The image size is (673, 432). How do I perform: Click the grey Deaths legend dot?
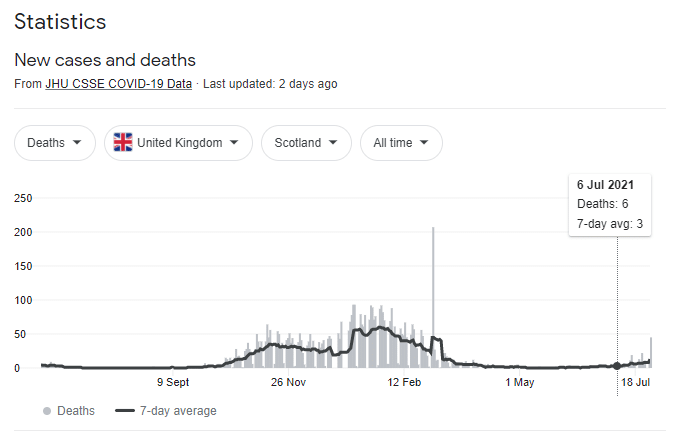[x=47, y=411]
